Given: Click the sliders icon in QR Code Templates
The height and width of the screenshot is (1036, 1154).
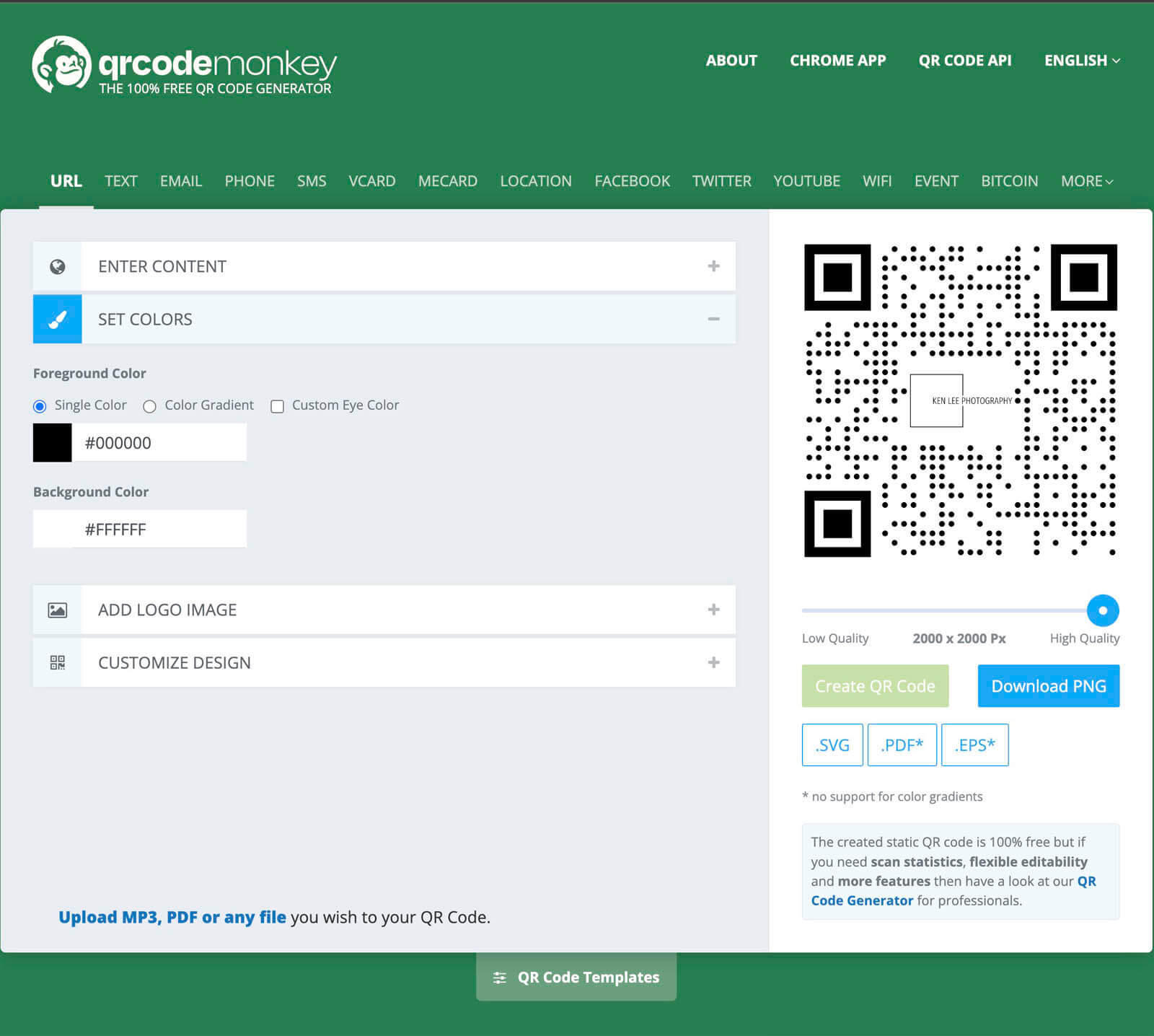Looking at the screenshot, I should click(499, 978).
